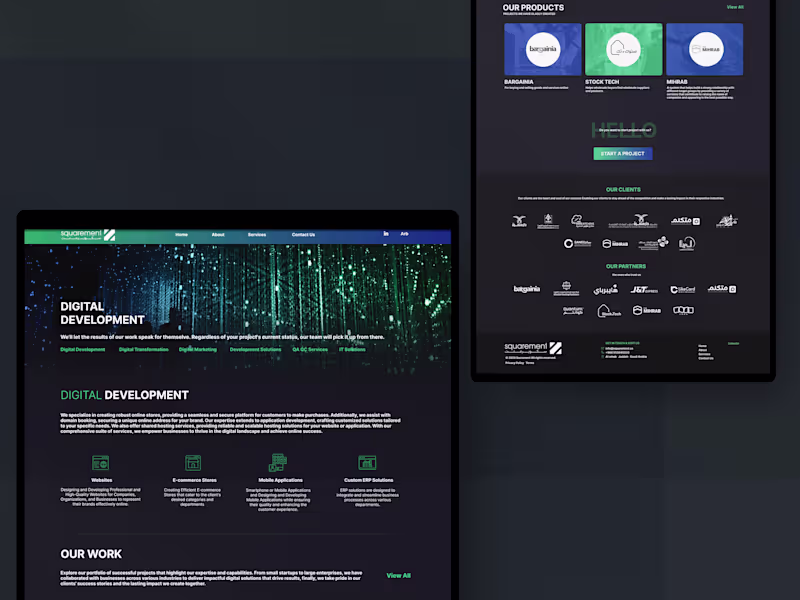This screenshot has width=800, height=600.
Task: Click the Home link in the footer
Action: point(703,346)
